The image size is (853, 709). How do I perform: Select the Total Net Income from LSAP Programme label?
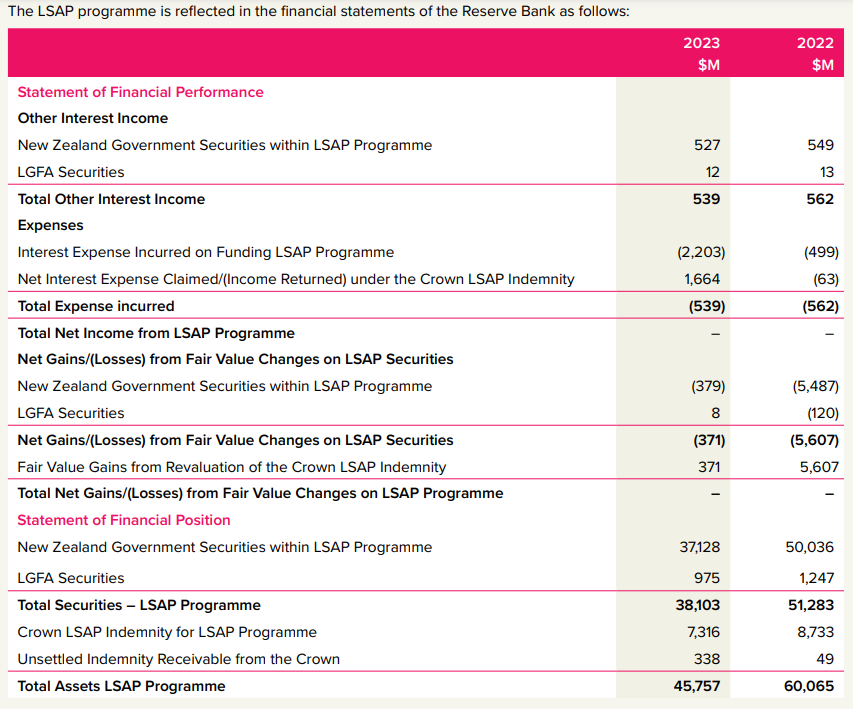(156, 333)
